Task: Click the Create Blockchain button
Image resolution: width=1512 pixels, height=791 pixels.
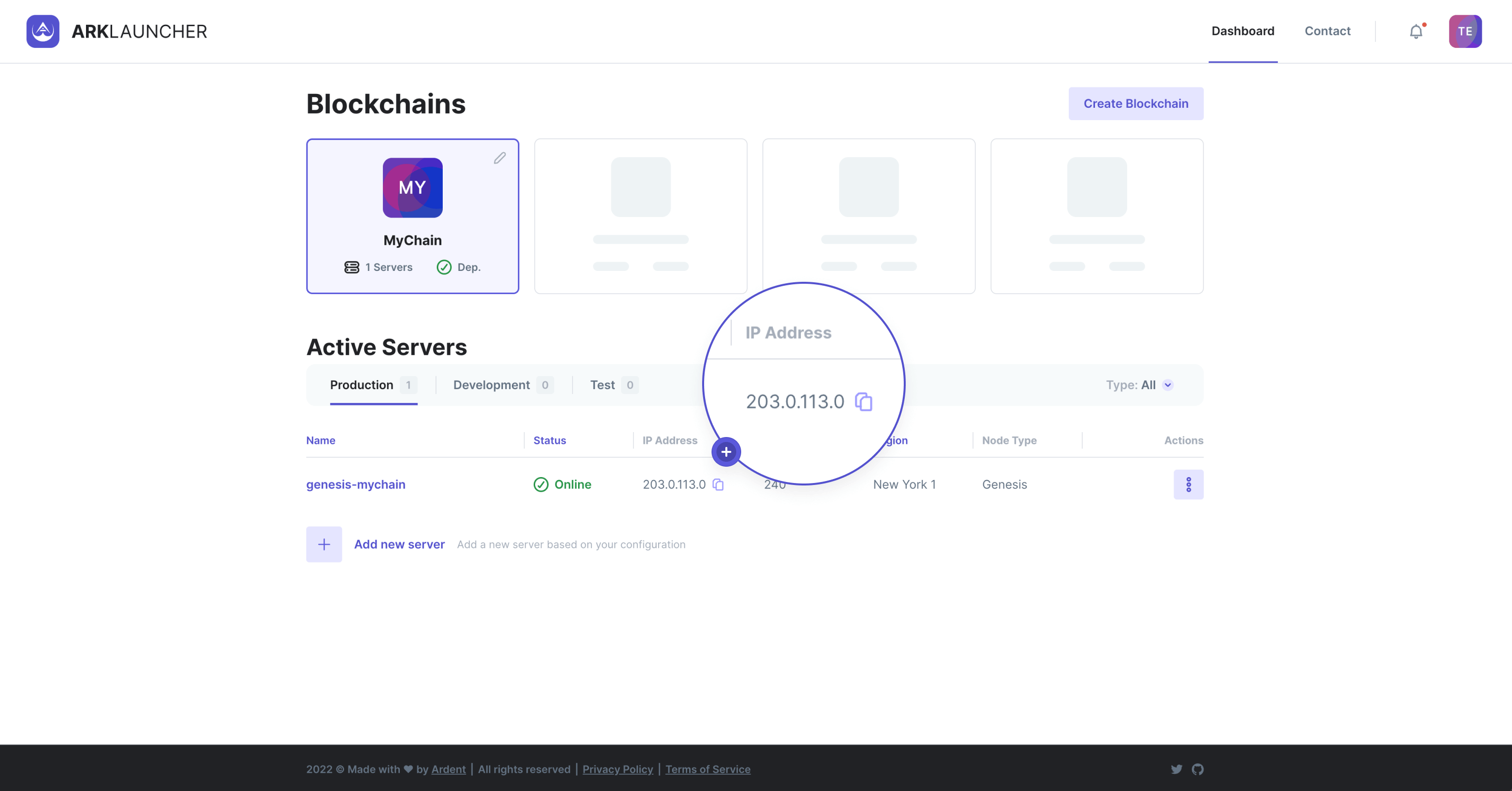Action: tap(1135, 104)
